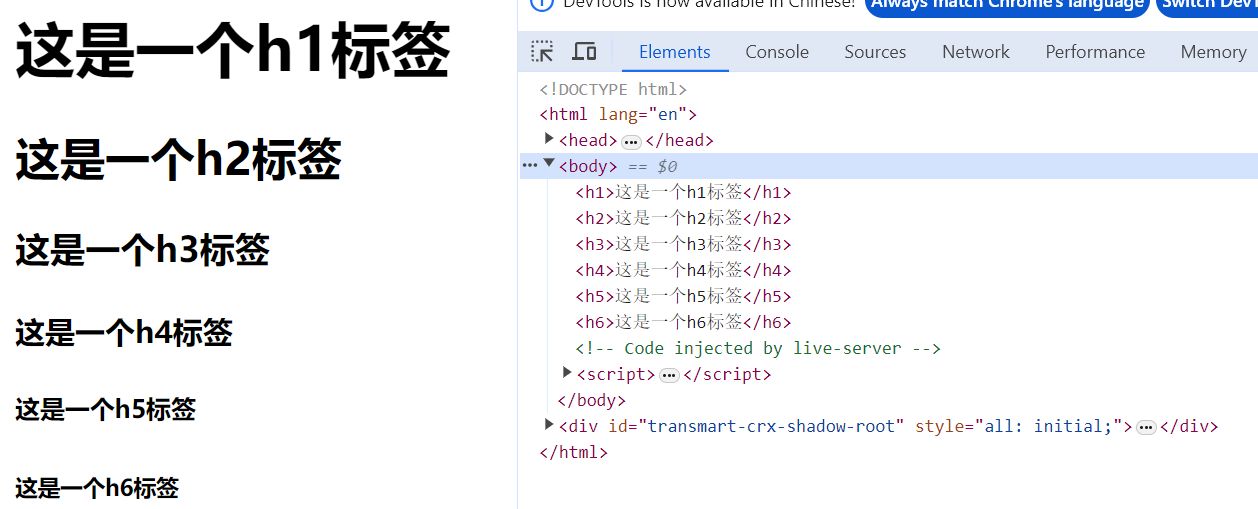Open the Sources tab
1258x509 pixels.
coord(874,52)
